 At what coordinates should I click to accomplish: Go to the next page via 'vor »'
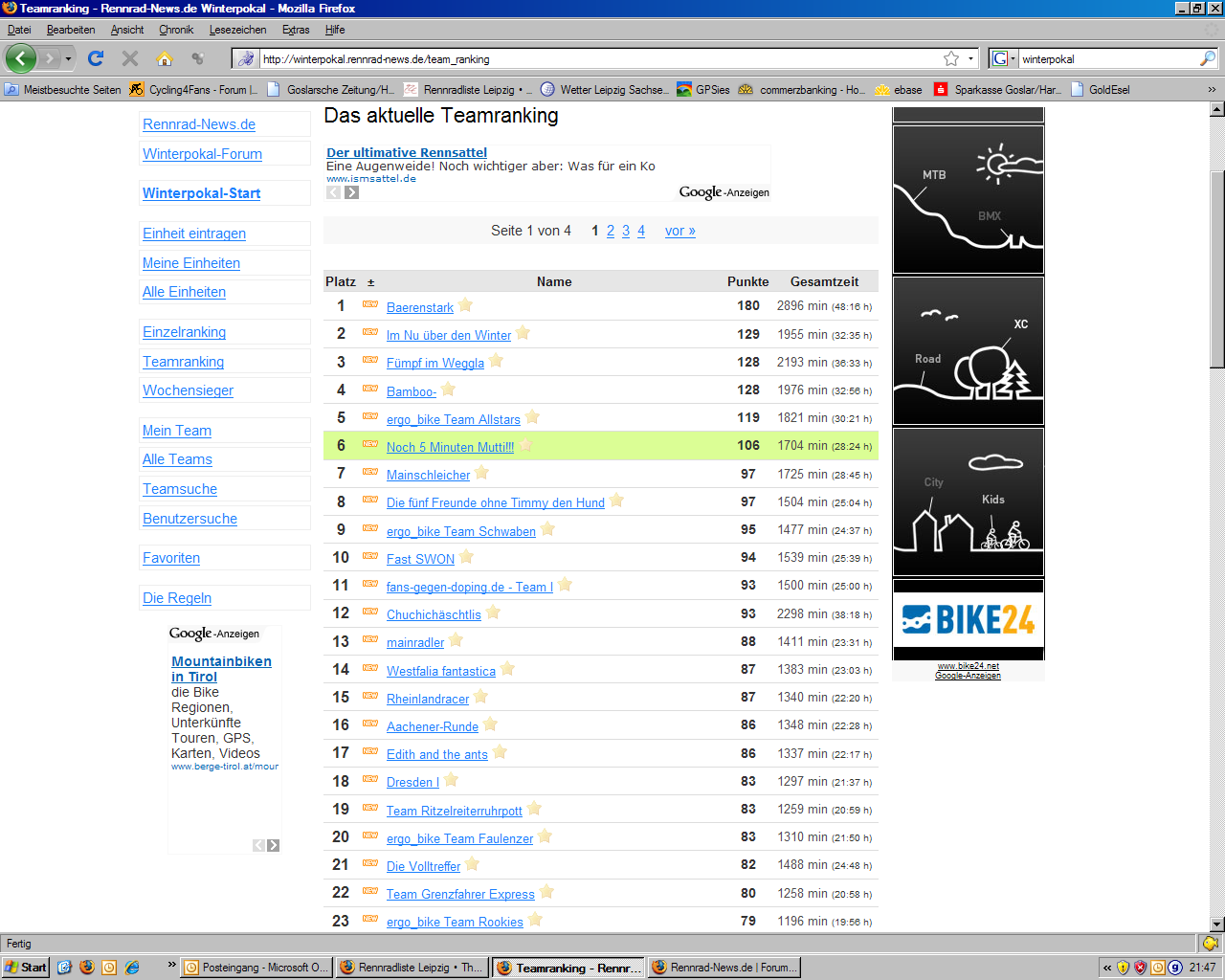[679, 231]
